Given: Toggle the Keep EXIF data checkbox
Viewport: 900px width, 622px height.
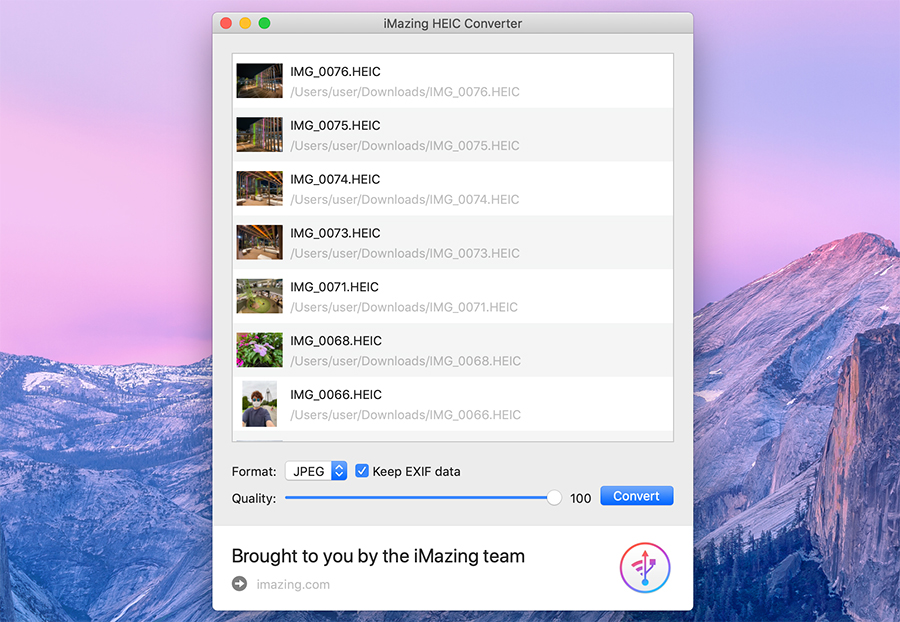Looking at the screenshot, I should click(362, 471).
